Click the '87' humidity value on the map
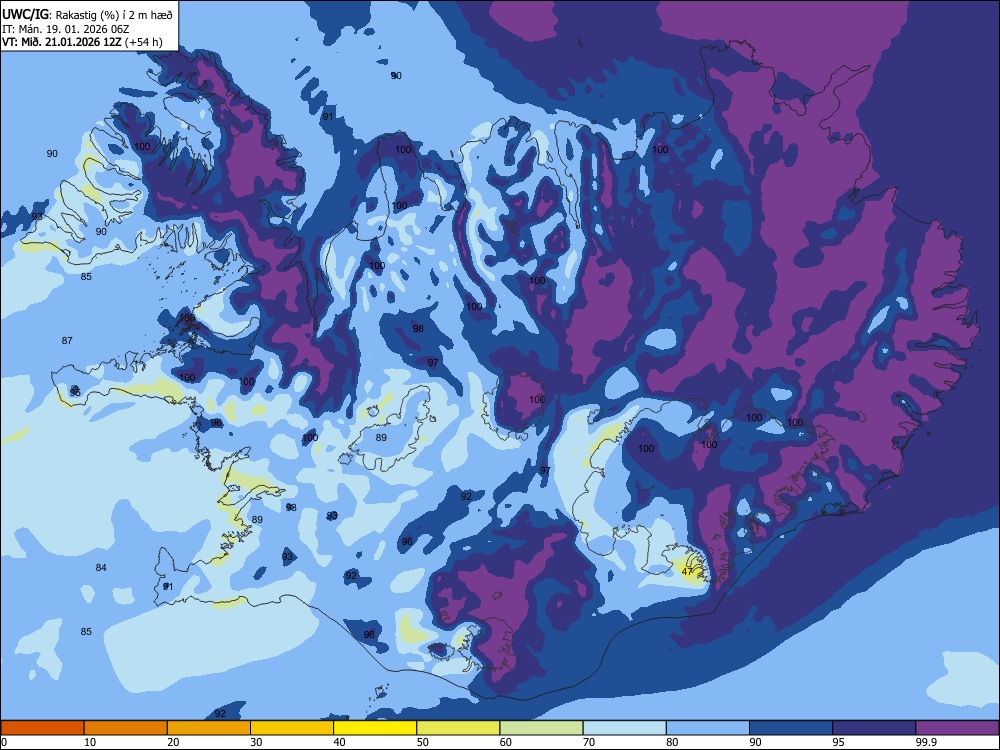Screen dimensions: 1000x750 pos(67,341)
